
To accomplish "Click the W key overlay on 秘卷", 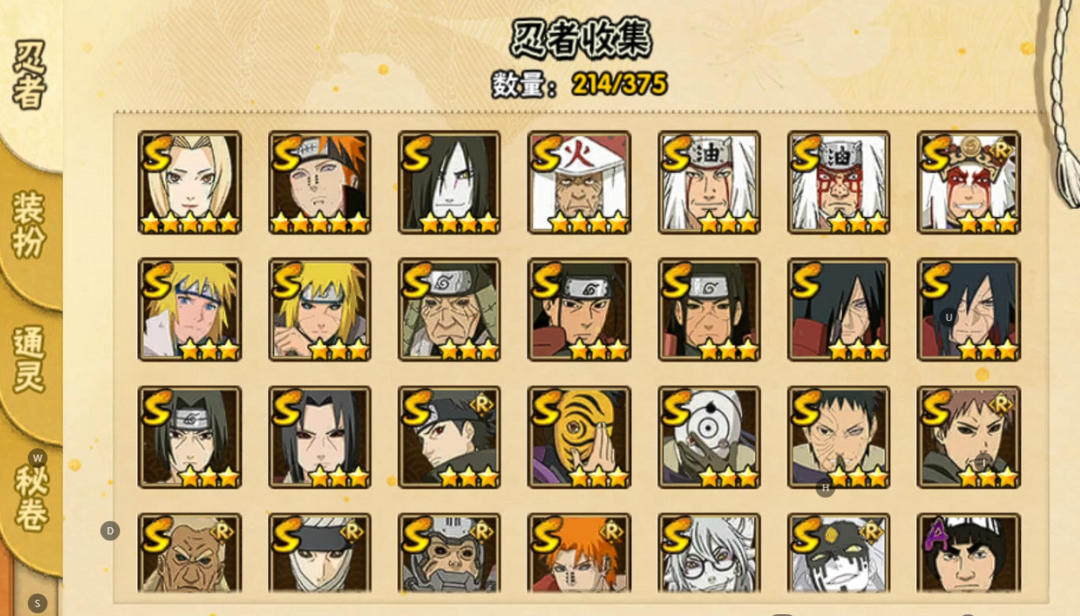I will point(37,458).
